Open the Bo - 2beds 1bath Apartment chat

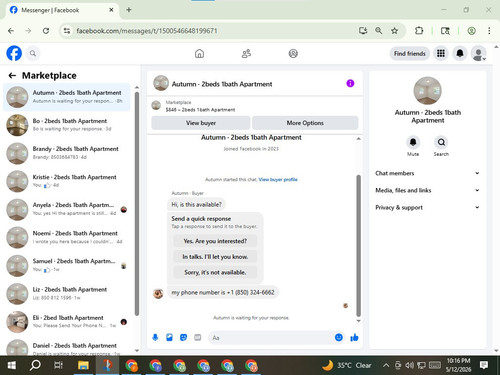click(x=67, y=125)
